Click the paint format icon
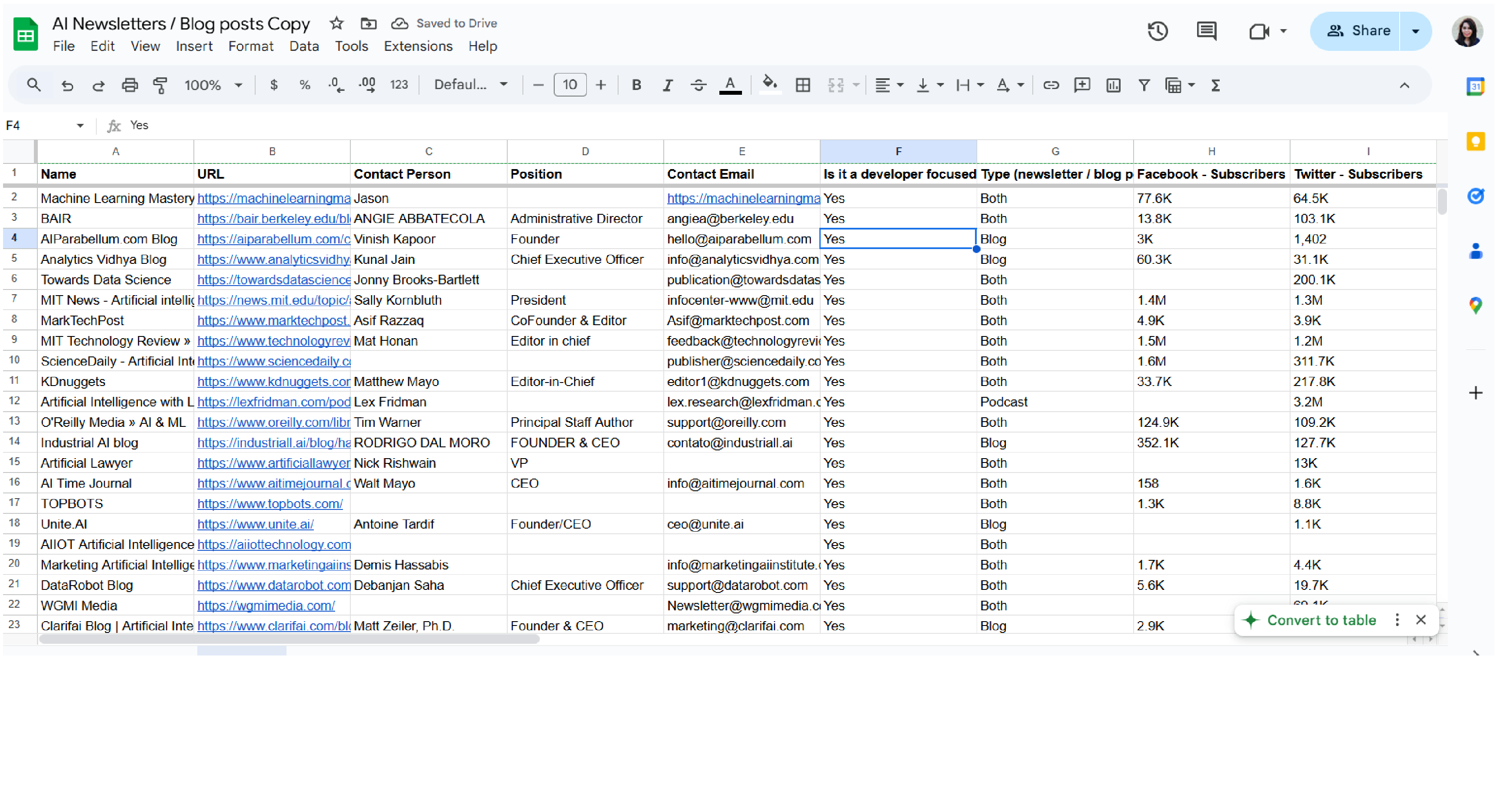1497x812 pixels. pyautogui.click(x=160, y=86)
